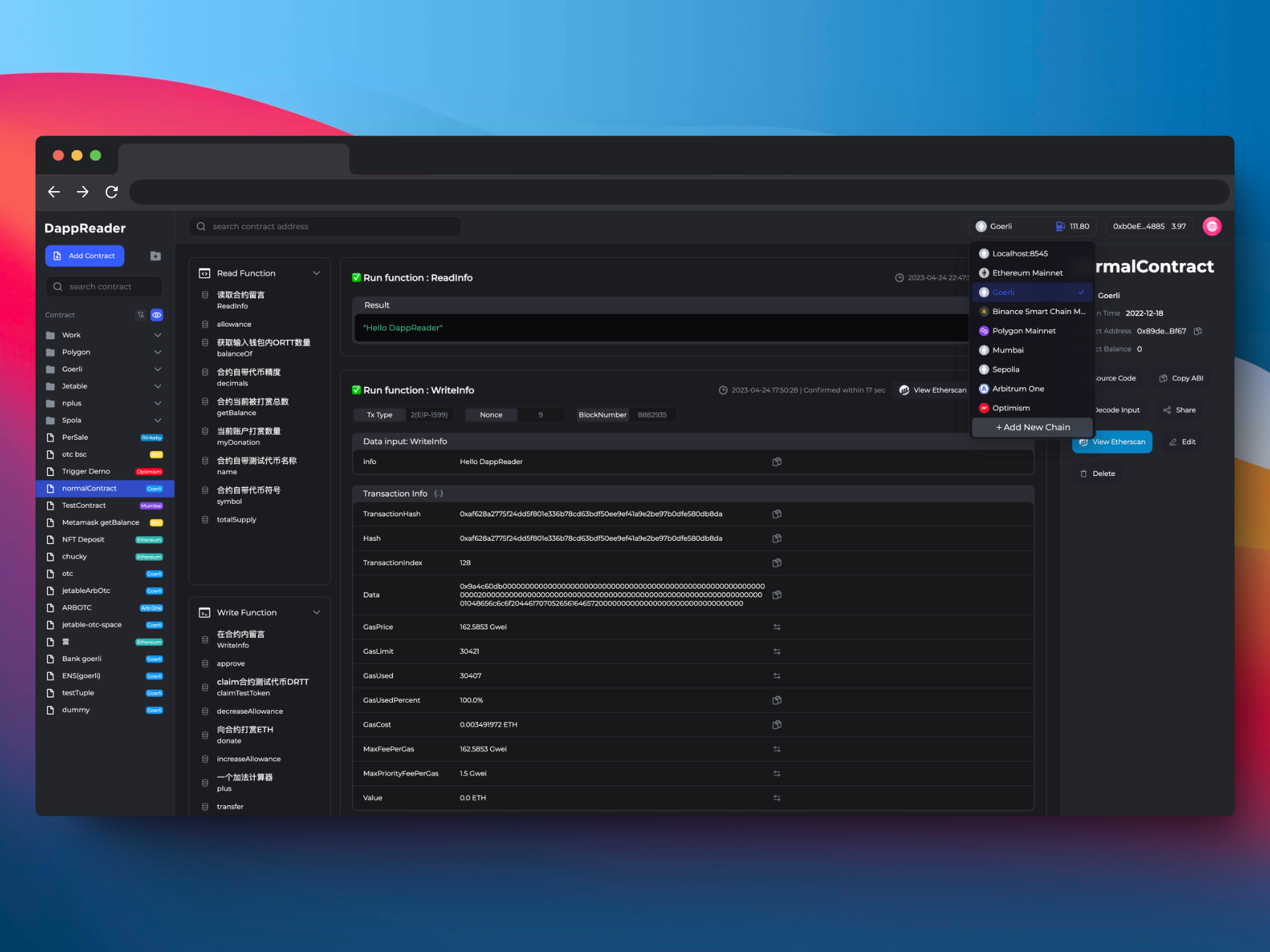Image resolution: width=1270 pixels, height=952 pixels.
Task: Open JSON braces icon next to Transaction Info
Action: pos(439,494)
